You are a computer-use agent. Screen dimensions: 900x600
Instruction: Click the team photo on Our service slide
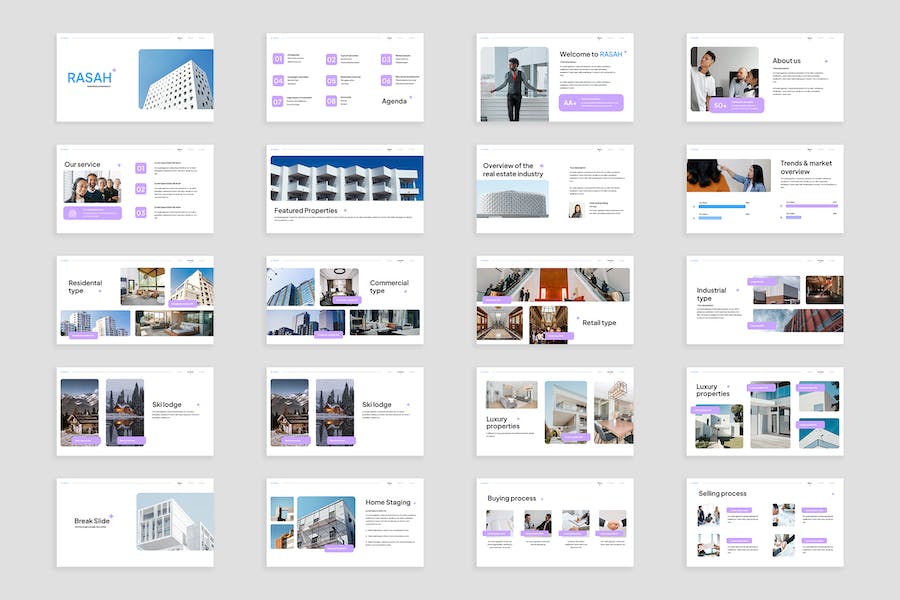(x=92, y=187)
